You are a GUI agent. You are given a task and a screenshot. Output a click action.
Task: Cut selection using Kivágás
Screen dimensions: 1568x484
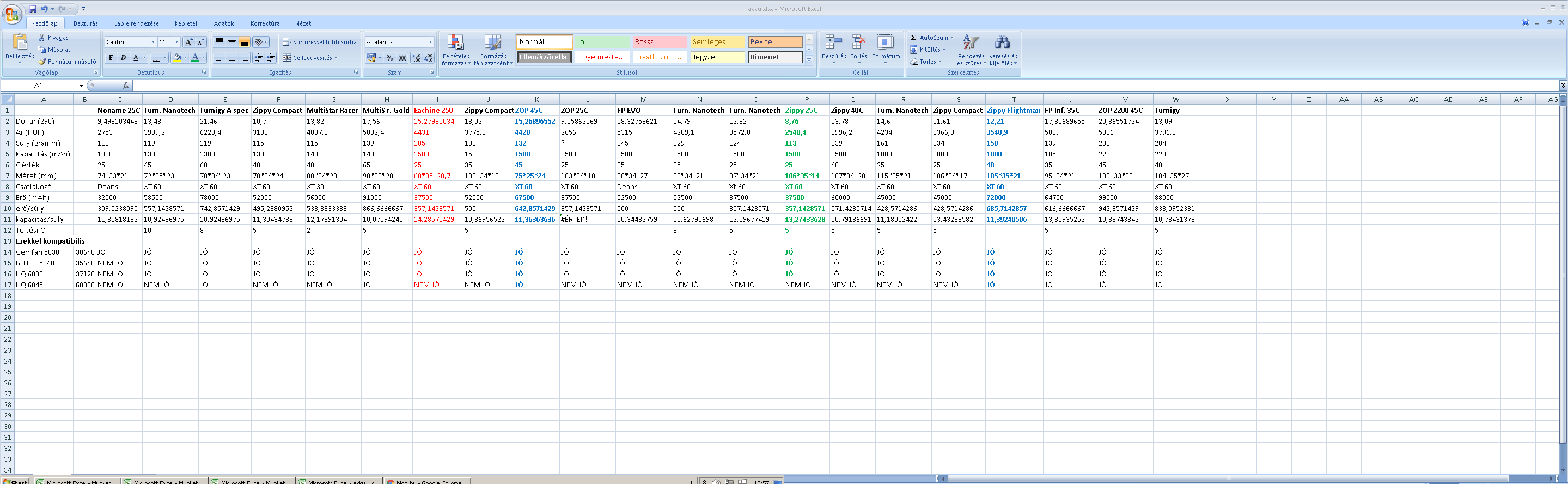53,38
